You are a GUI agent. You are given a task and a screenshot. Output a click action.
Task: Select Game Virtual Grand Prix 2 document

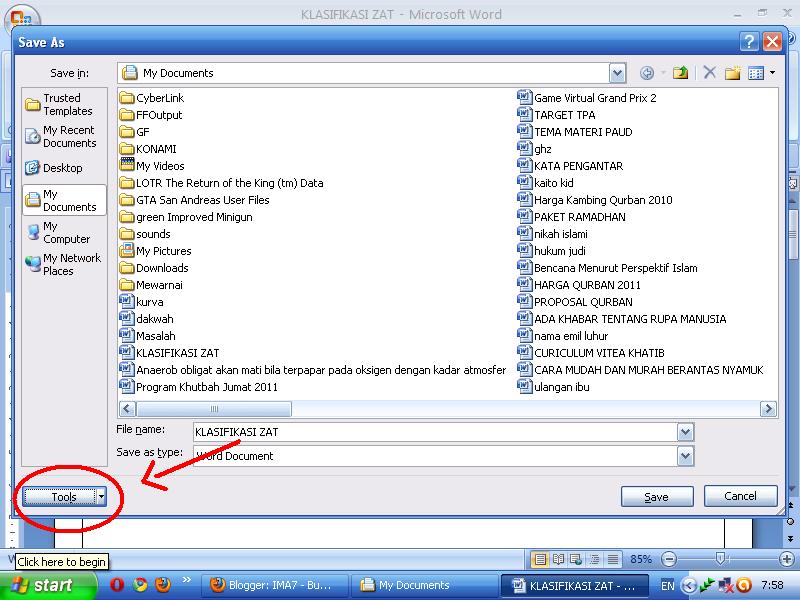pyautogui.click(x=587, y=98)
